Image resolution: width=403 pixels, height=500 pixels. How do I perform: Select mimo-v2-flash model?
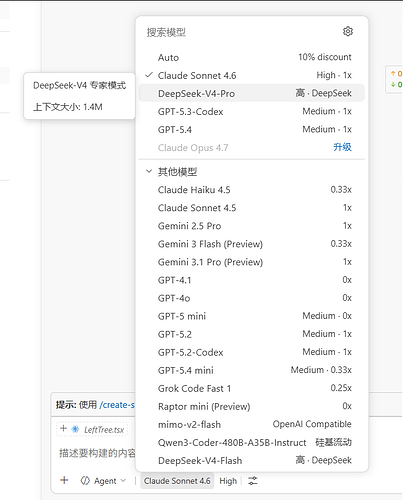tap(252, 424)
